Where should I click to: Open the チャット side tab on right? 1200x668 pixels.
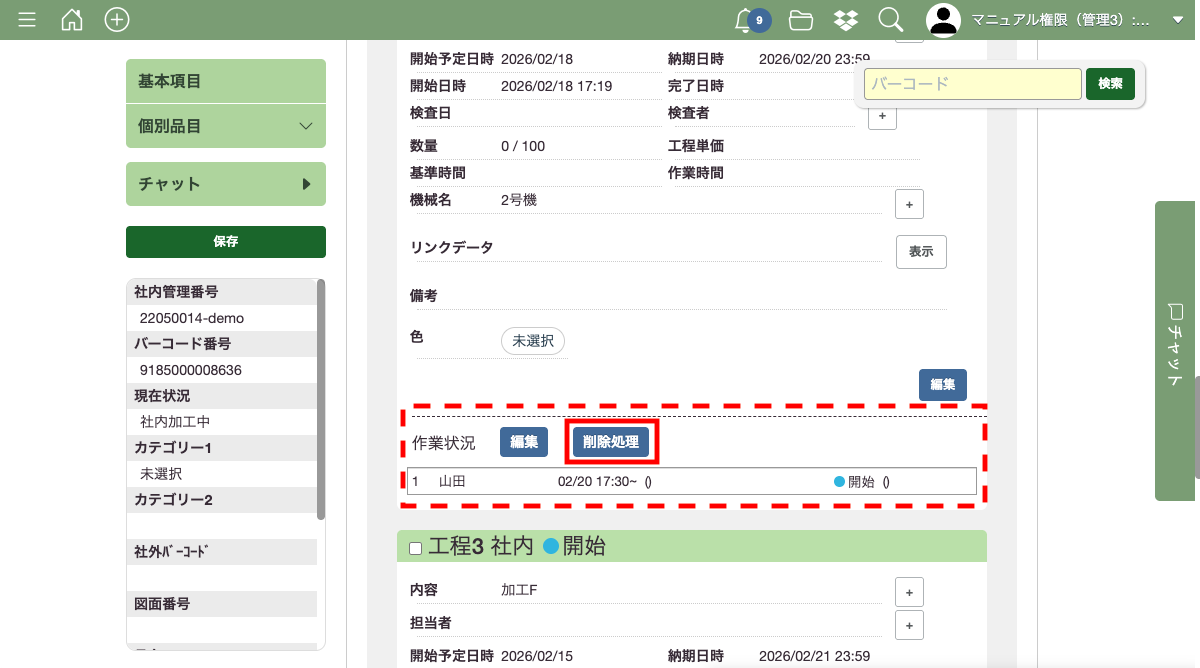[1177, 350]
